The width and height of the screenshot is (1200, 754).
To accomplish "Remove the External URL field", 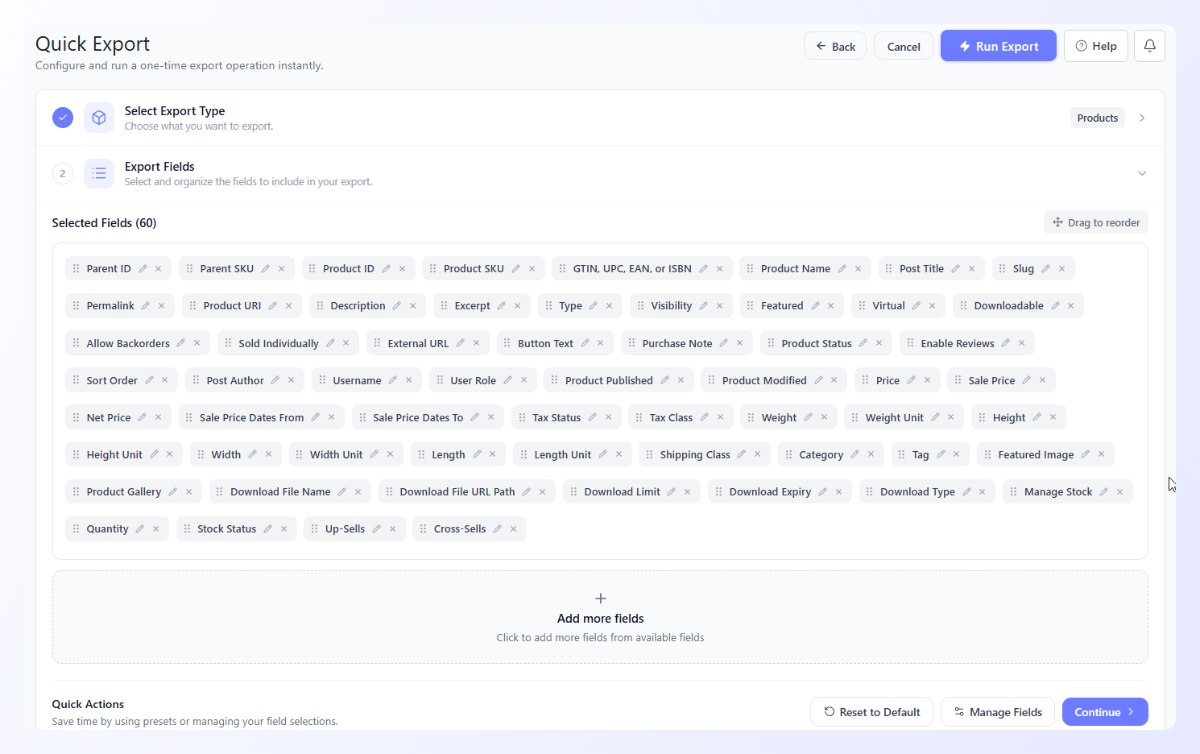I will click(476, 343).
